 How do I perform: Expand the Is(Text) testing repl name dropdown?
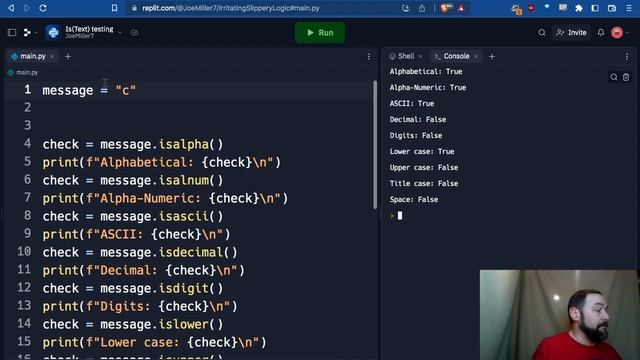[x=120, y=33]
